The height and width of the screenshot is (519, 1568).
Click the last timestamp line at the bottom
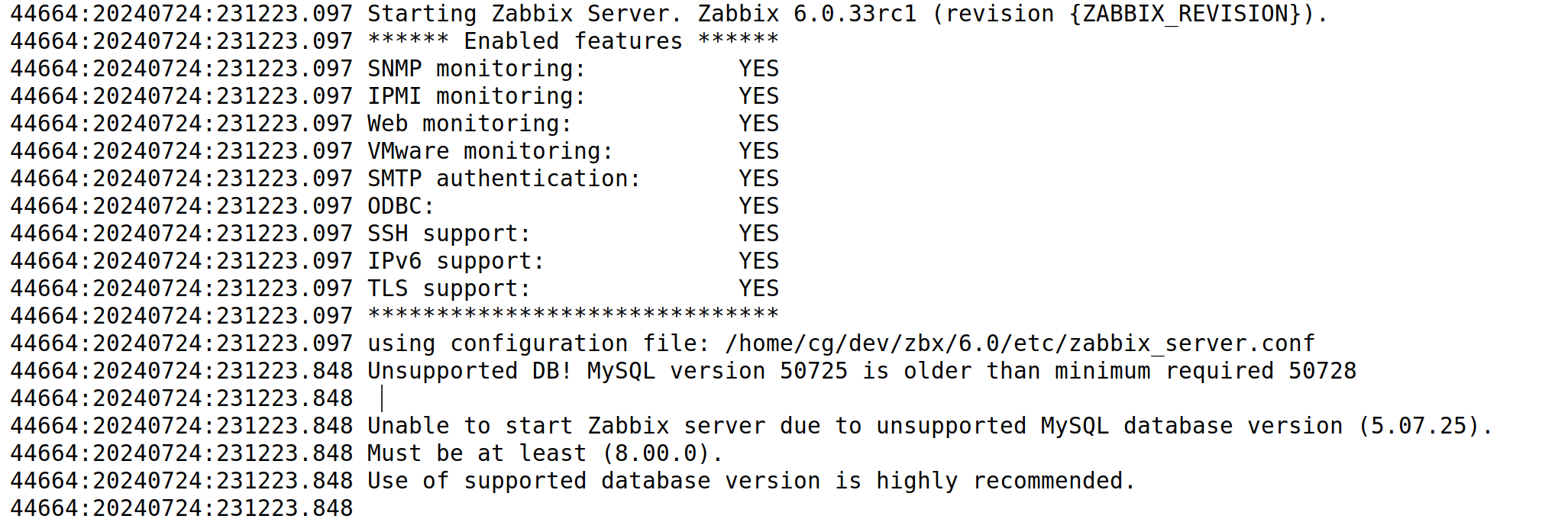coord(181,508)
